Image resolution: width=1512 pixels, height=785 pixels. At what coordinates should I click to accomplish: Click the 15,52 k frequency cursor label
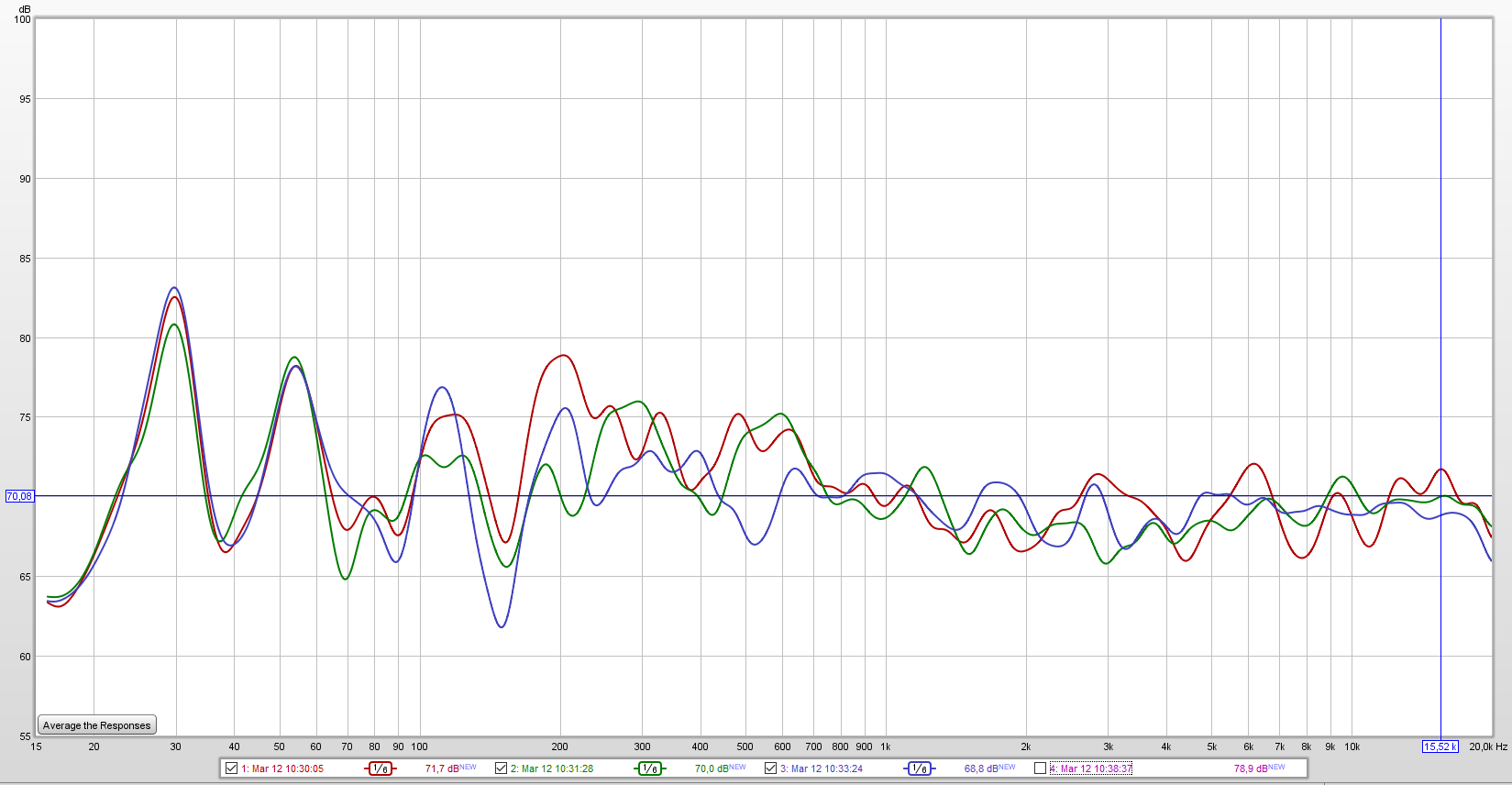(1440, 746)
